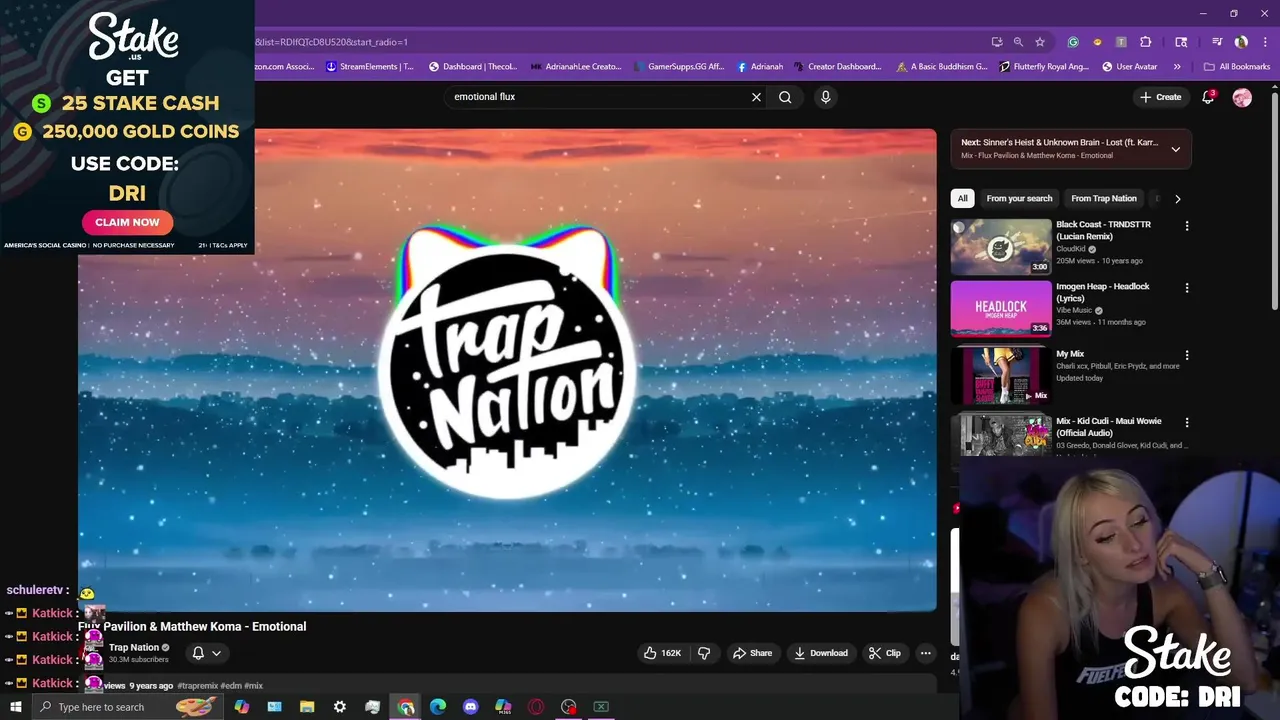Viewport: 1280px width, 720px height.
Task: Bookmark this page with star icon
Action: click(x=1040, y=42)
